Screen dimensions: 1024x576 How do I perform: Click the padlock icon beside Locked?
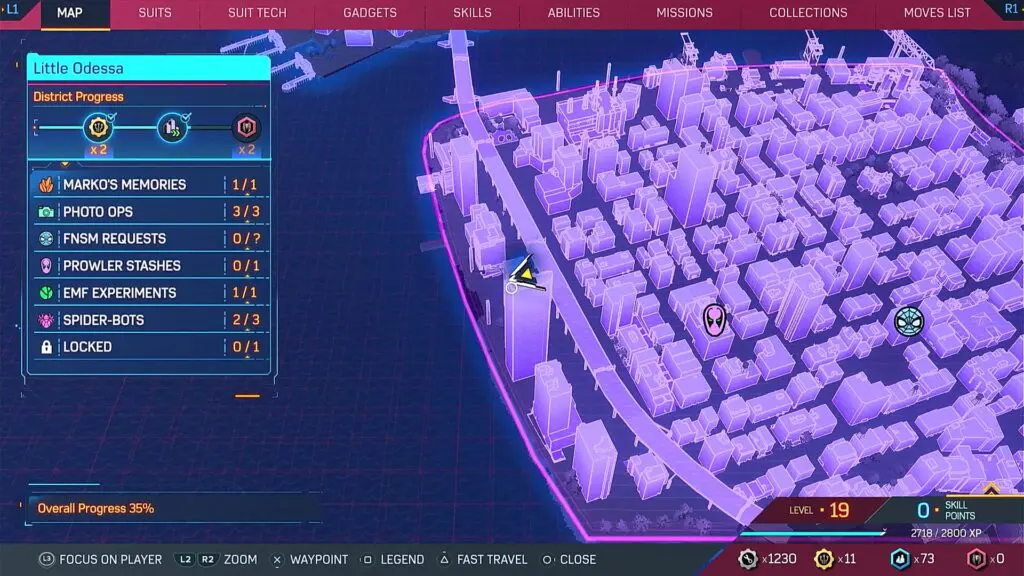click(x=46, y=347)
